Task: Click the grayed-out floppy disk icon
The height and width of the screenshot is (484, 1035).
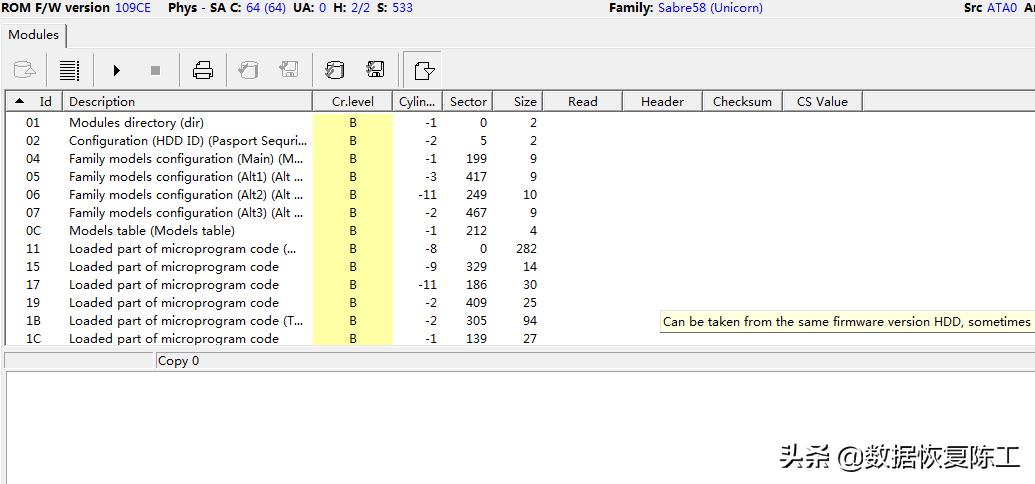Action: click(289, 70)
